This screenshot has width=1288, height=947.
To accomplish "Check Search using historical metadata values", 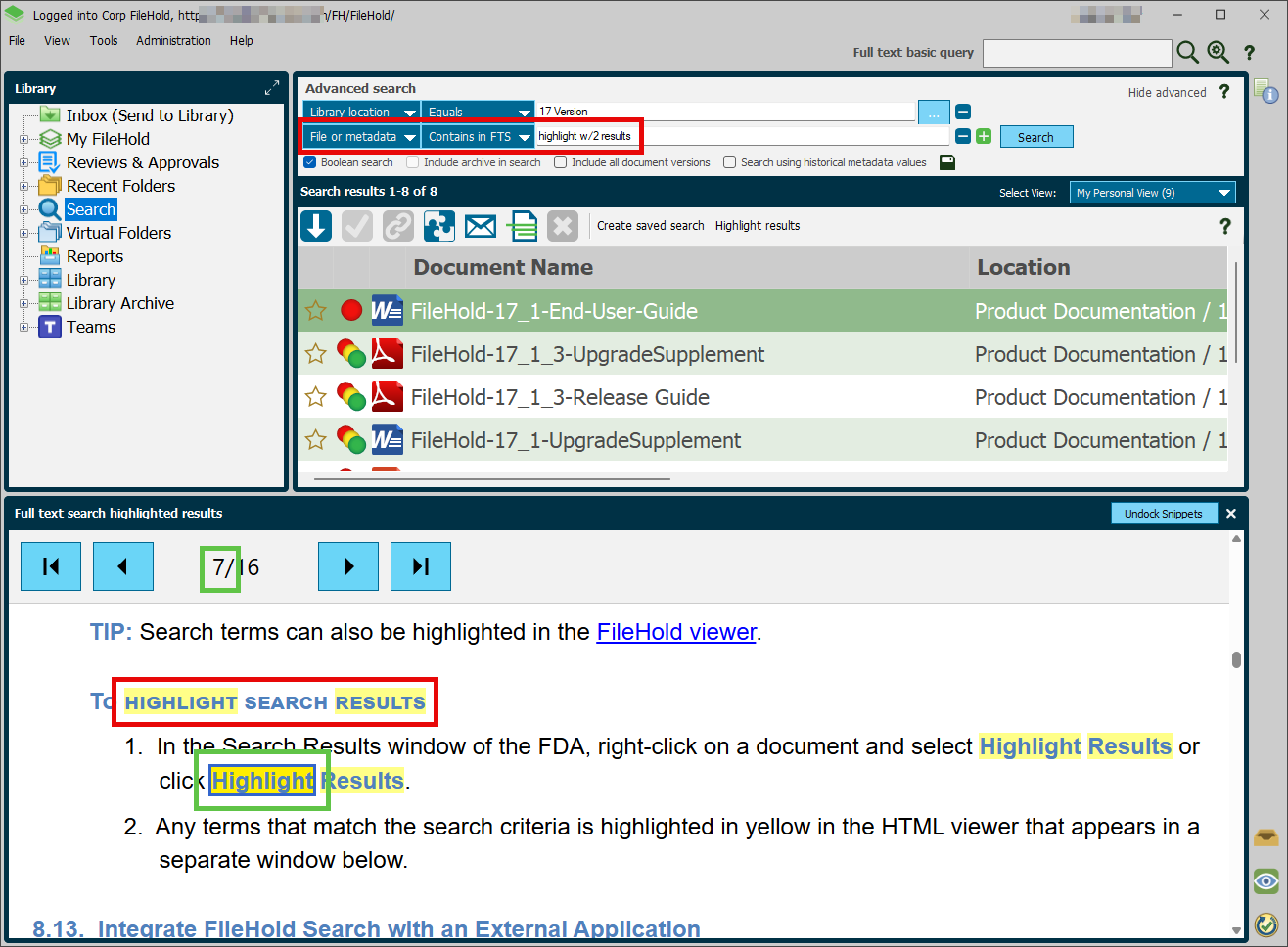I will pos(729,162).
